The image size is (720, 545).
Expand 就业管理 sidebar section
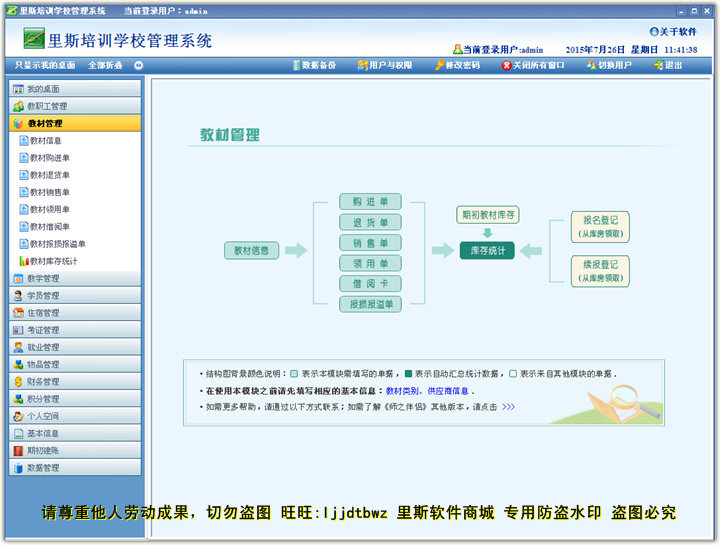click(75, 347)
